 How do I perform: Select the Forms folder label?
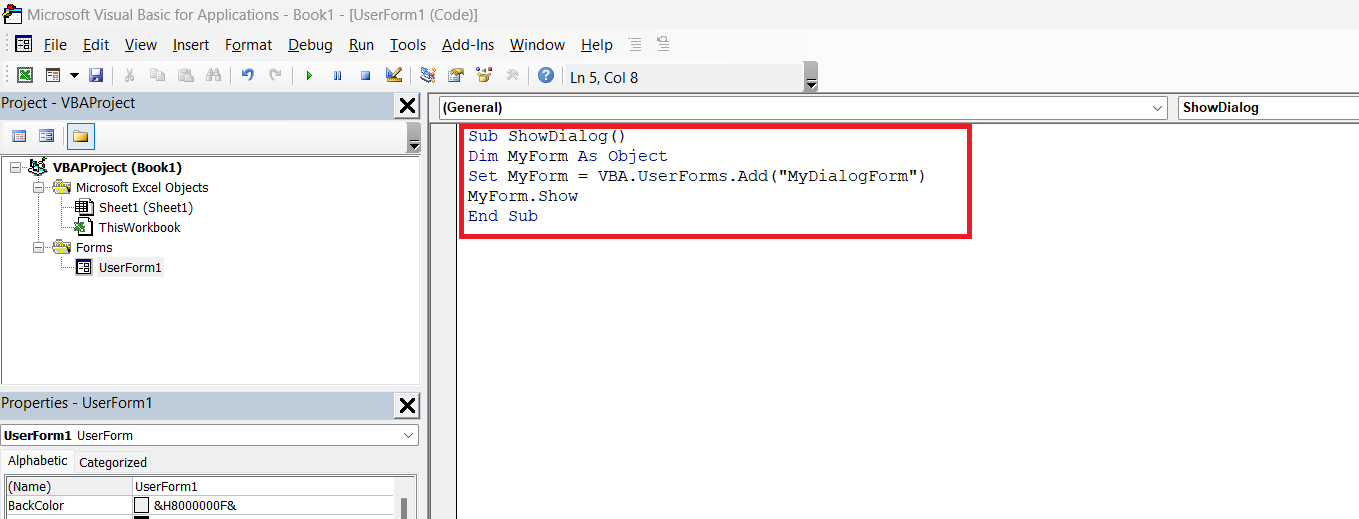click(94, 247)
